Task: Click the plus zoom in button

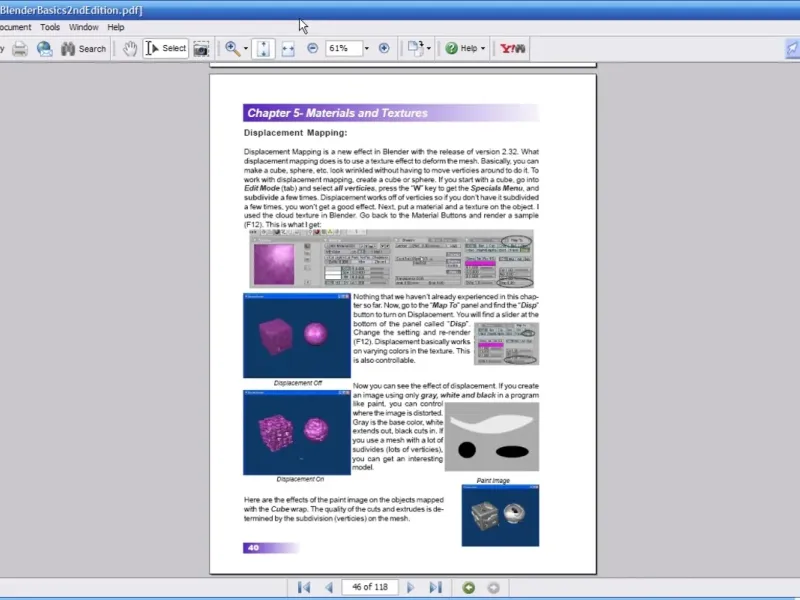Action: (x=384, y=48)
